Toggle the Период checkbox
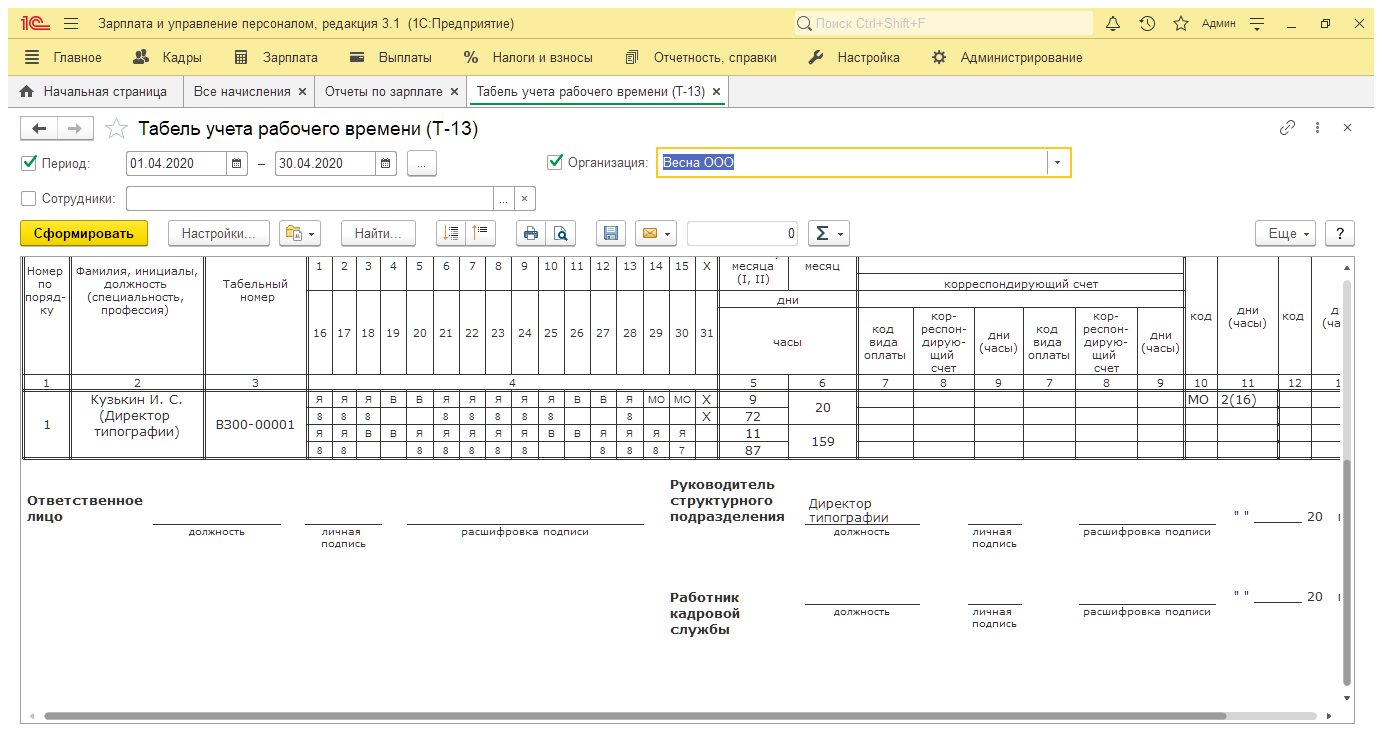This screenshot has height=744, width=1382. coord(29,162)
